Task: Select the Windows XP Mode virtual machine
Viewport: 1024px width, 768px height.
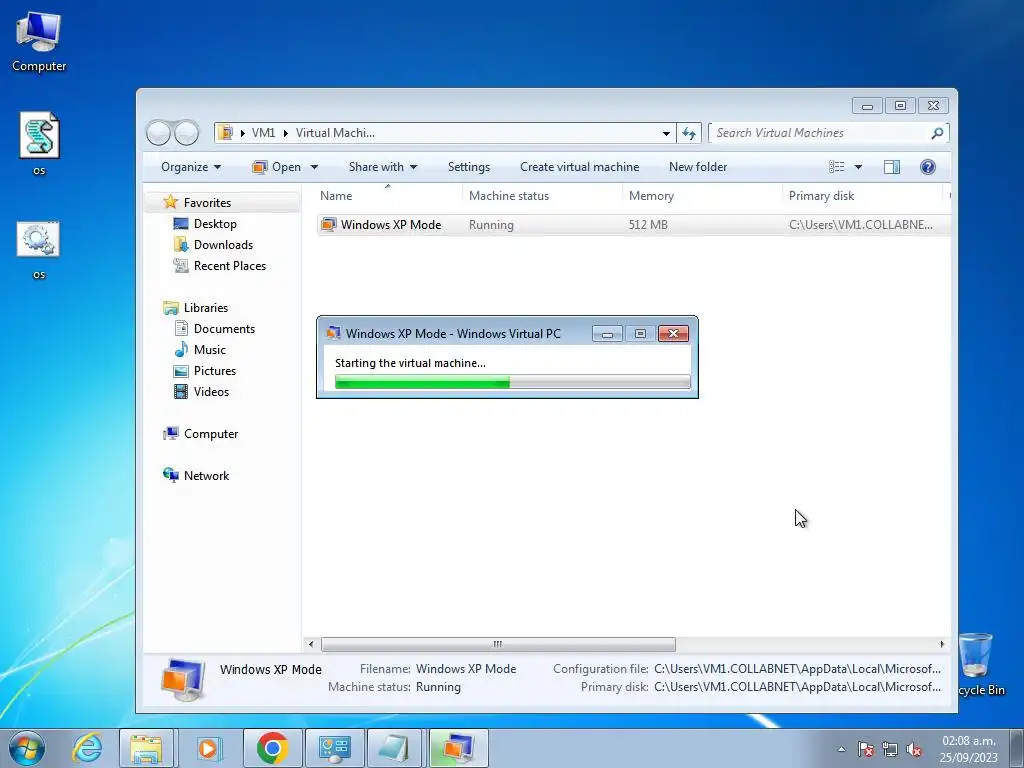Action: coord(391,225)
